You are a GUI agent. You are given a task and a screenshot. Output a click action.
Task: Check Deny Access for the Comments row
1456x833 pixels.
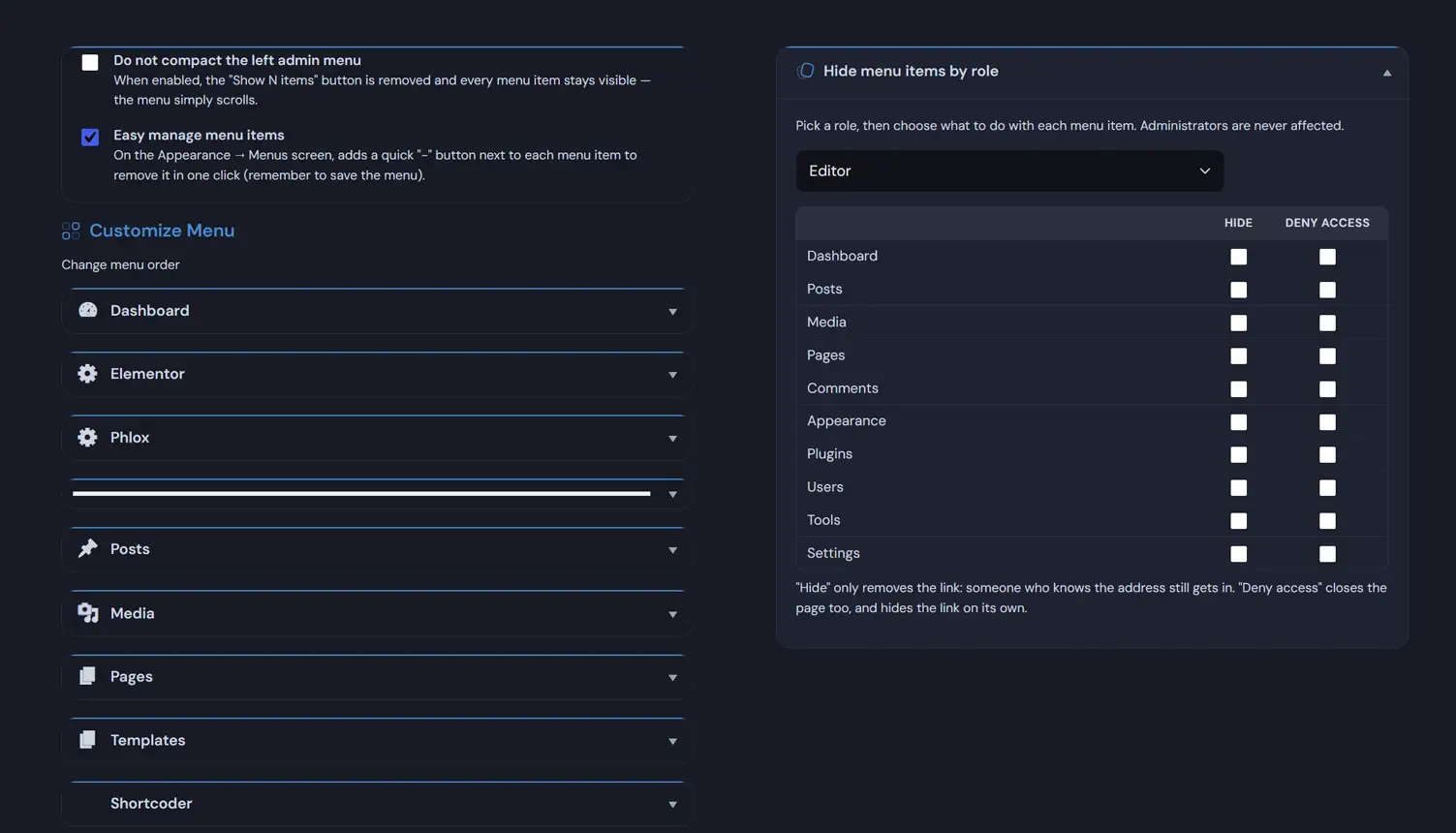[1327, 388]
